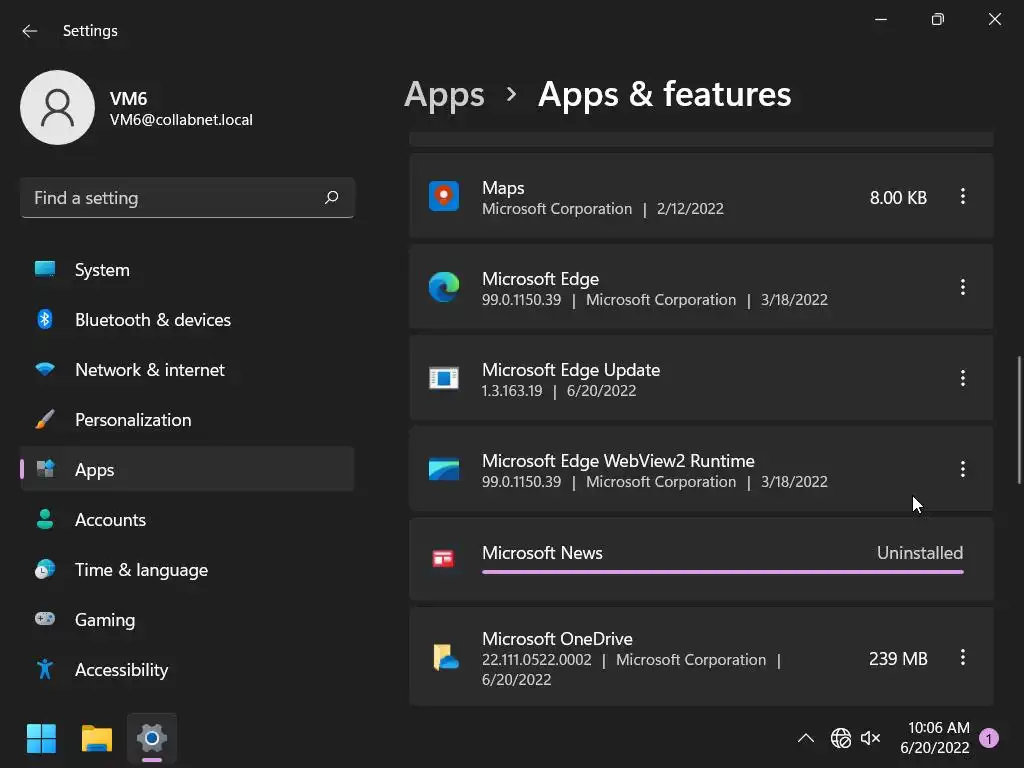The width and height of the screenshot is (1024, 768).
Task: Go to Personalization settings
Action: tap(132, 420)
